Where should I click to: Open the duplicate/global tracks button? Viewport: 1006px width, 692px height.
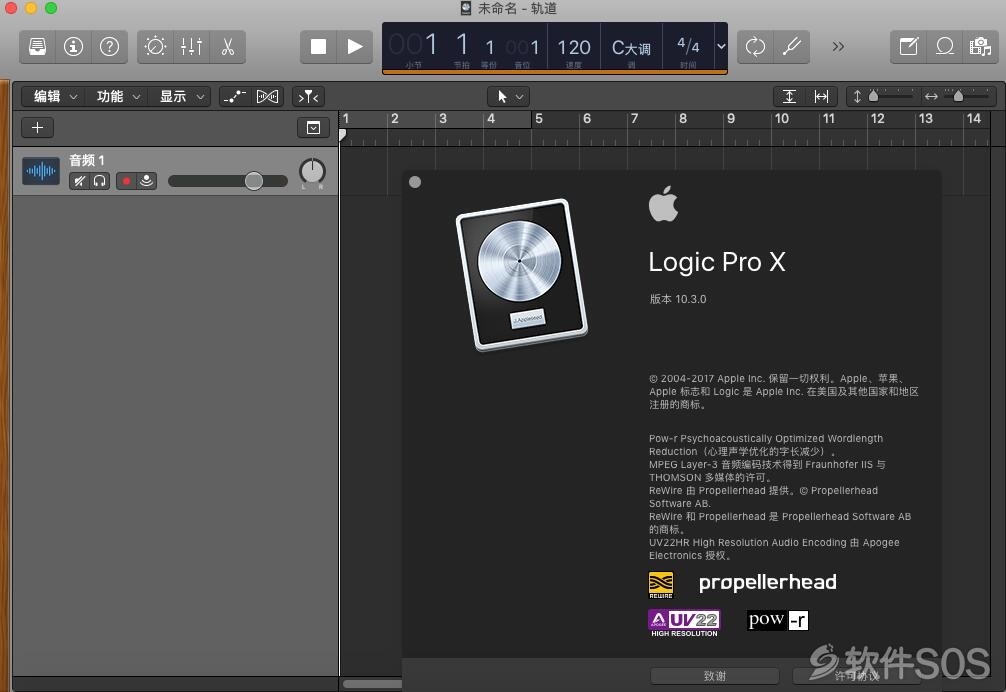pyautogui.click(x=313, y=128)
